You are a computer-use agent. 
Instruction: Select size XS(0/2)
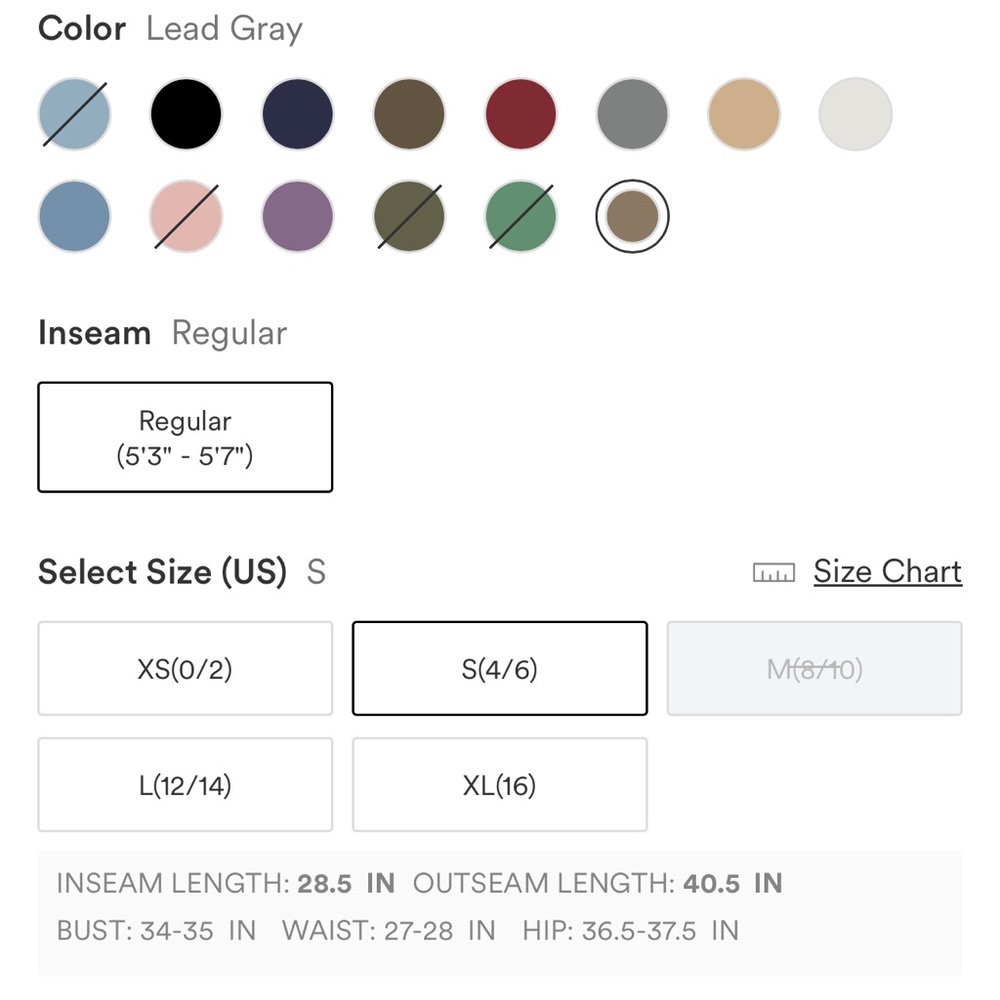(x=185, y=668)
